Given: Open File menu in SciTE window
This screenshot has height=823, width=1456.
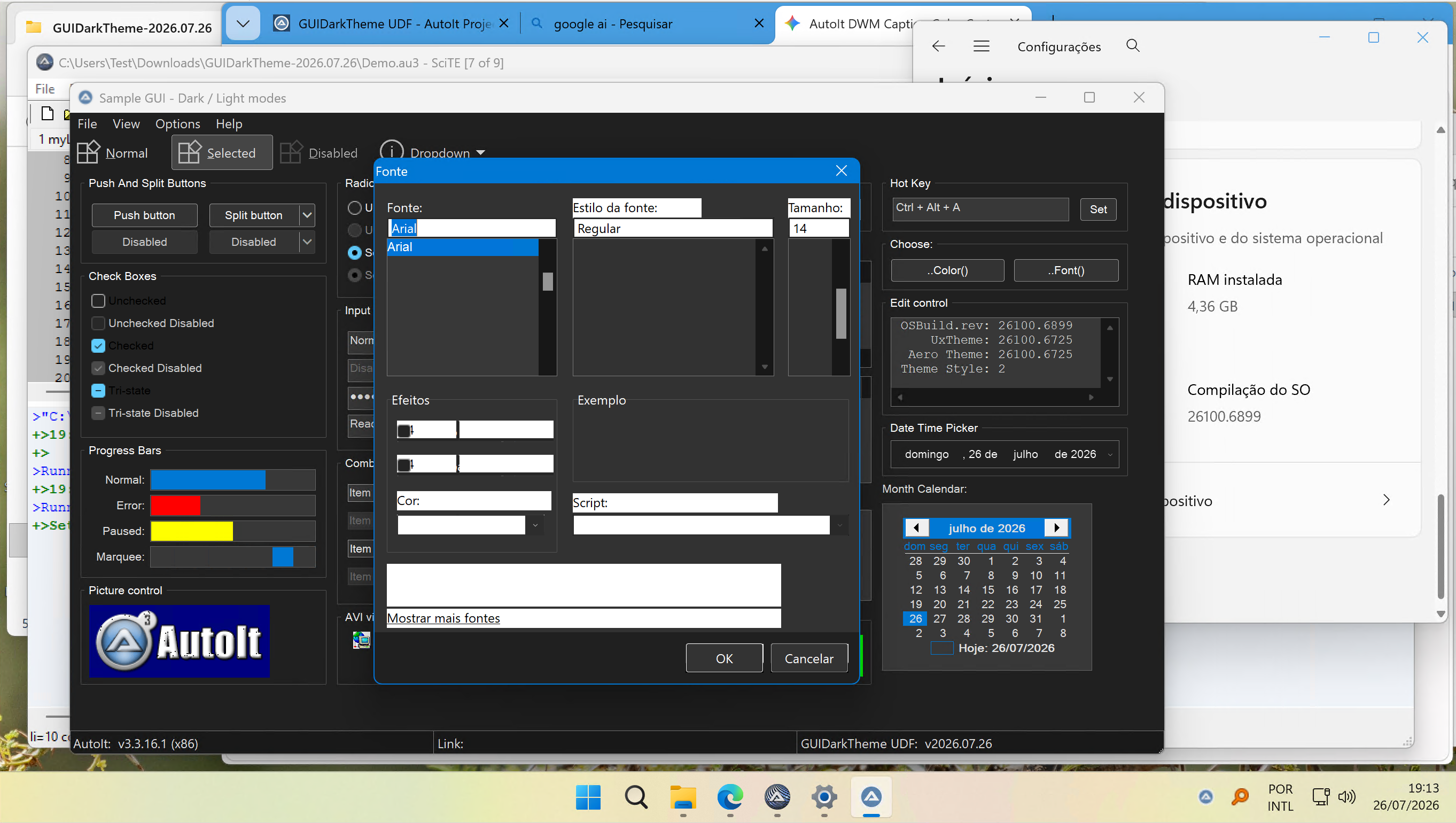Looking at the screenshot, I should (45, 89).
